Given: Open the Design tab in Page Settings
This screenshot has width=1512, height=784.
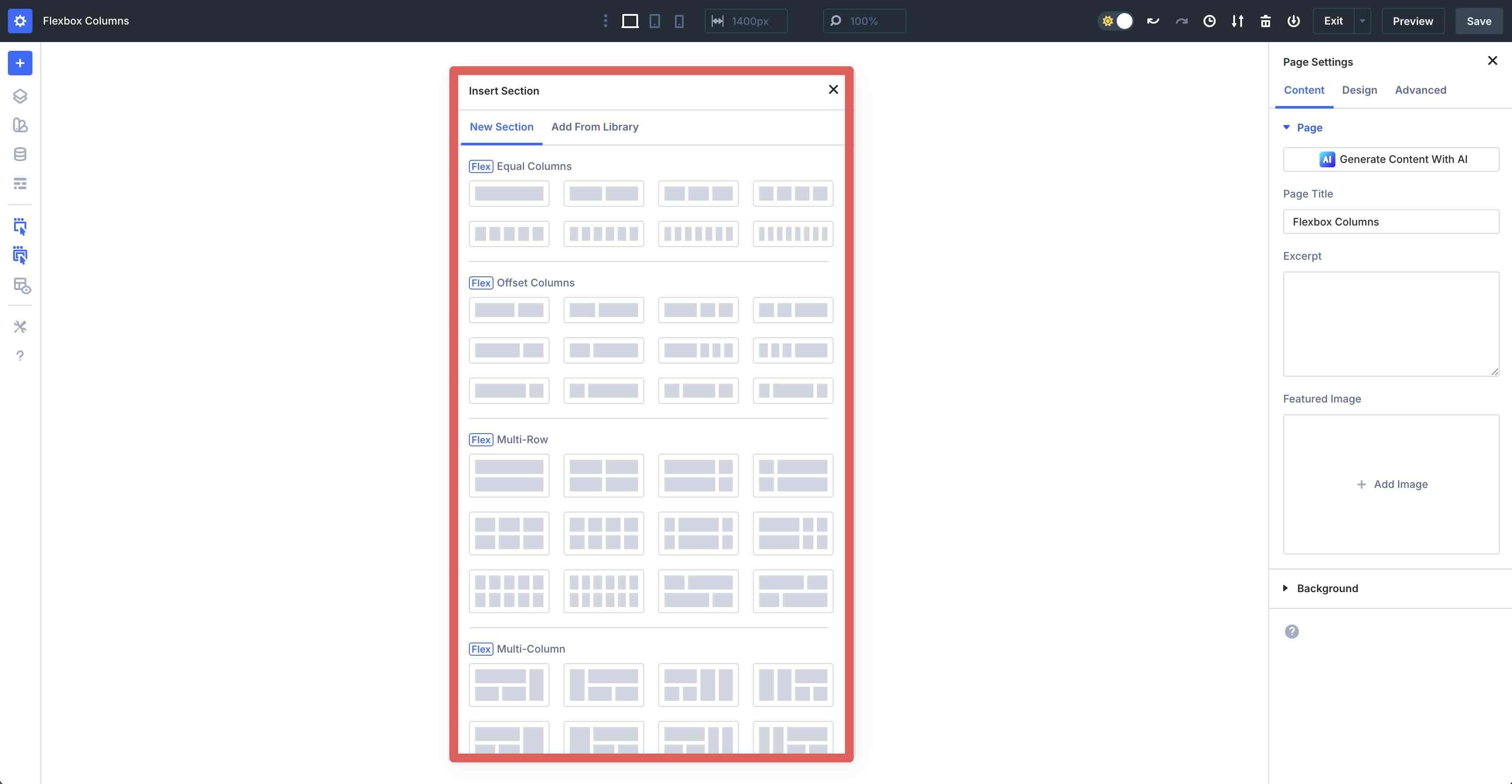Looking at the screenshot, I should pos(1359,90).
